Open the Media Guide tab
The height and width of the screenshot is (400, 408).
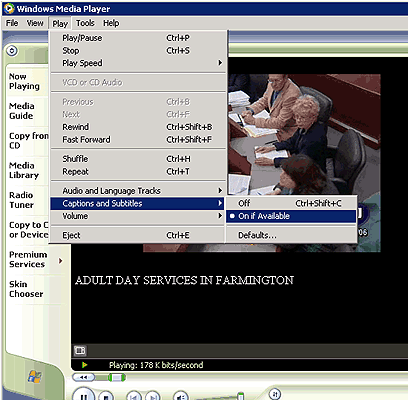21,111
